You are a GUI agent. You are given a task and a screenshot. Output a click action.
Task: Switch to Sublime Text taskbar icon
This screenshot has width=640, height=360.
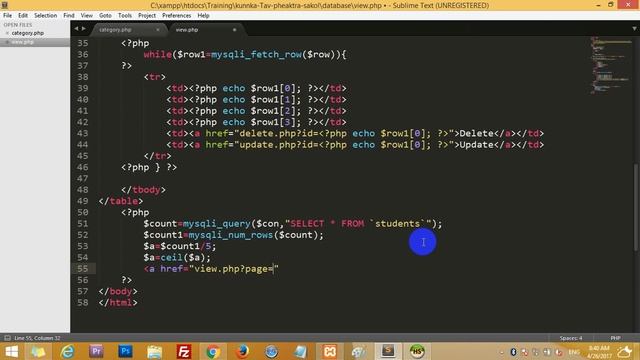pyautogui.click(x=388, y=351)
